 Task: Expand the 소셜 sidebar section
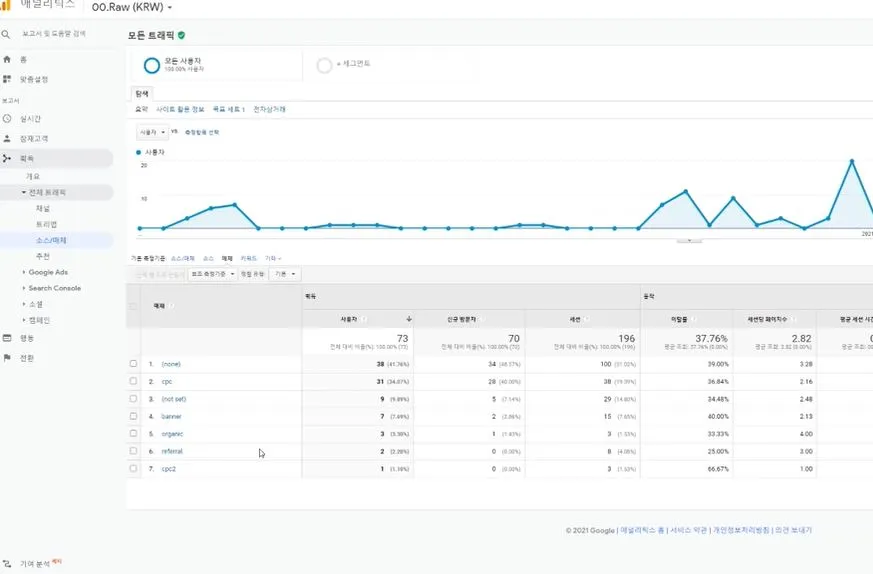coord(24,304)
